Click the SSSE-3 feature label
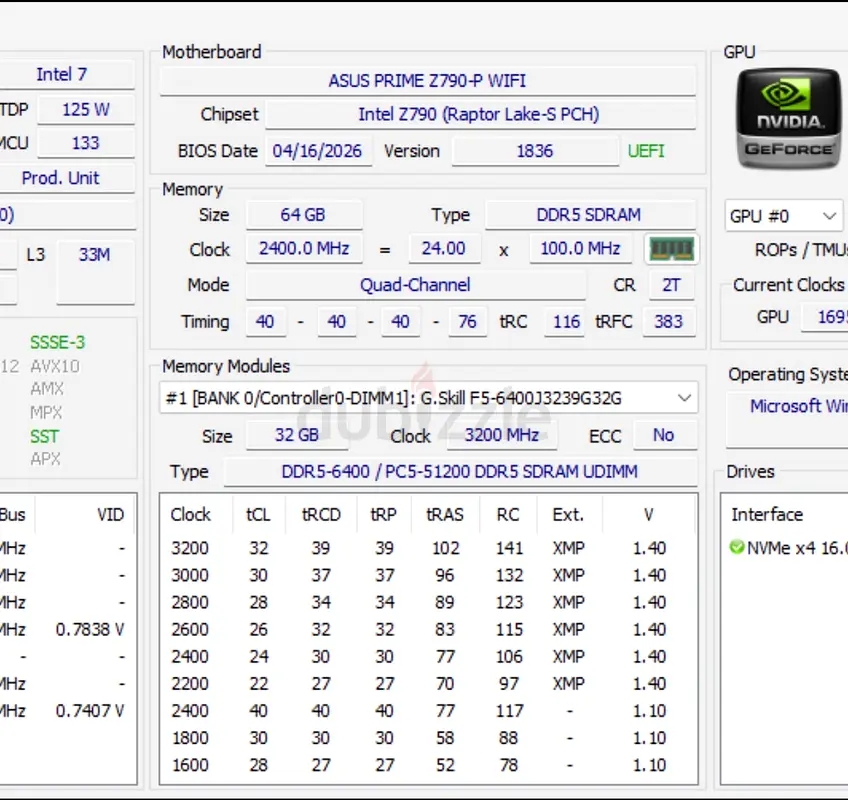Image resolution: width=848 pixels, height=800 pixels. tap(57, 342)
